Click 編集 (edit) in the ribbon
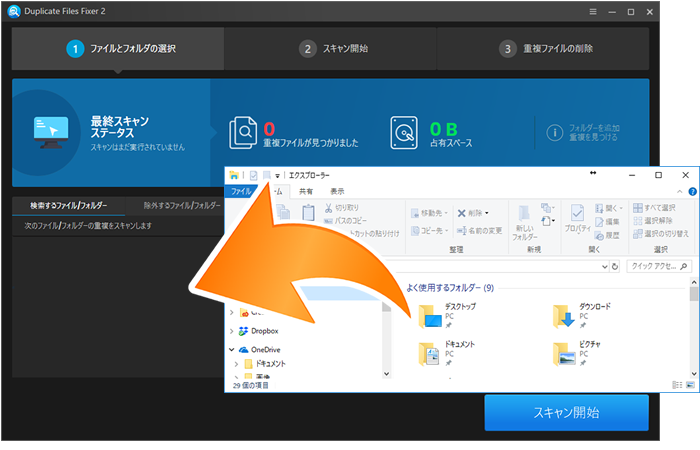Screen dimensions: 700x450 point(608,221)
